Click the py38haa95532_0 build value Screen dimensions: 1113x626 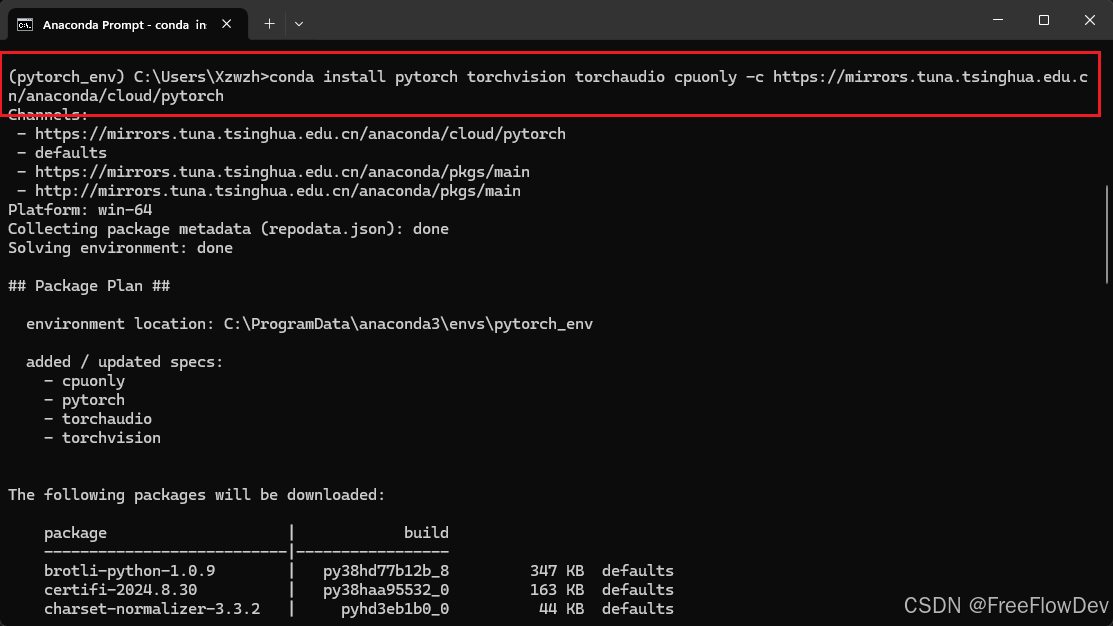pyautogui.click(x=386, y=590)
